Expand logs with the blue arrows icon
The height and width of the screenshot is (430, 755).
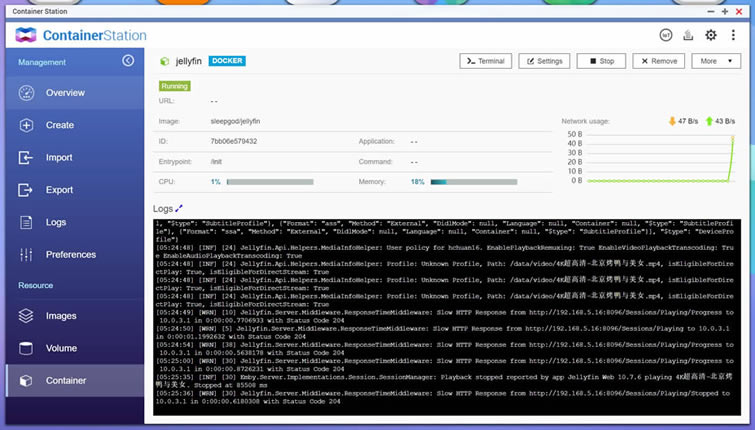tap(179, 208)
